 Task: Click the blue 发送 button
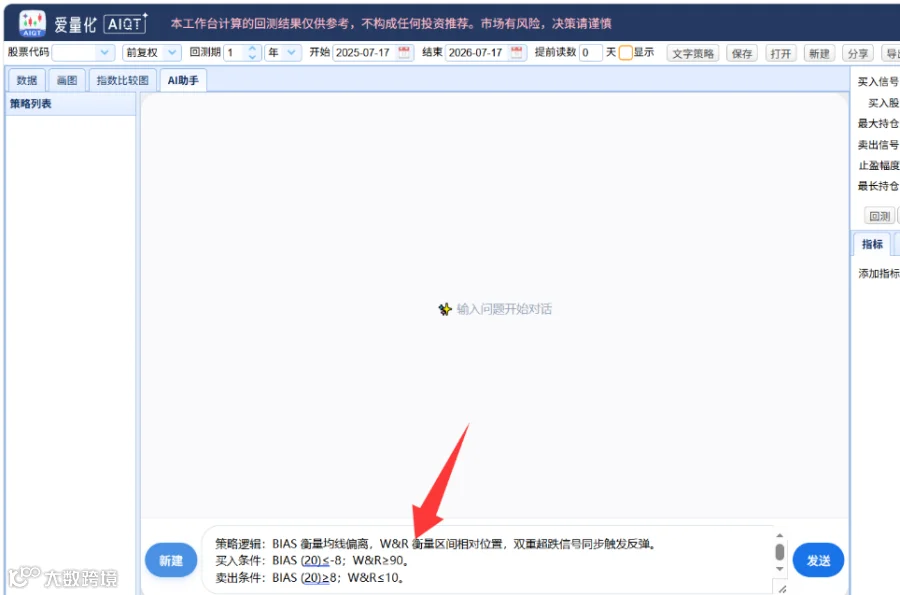[x=818, y=561]
